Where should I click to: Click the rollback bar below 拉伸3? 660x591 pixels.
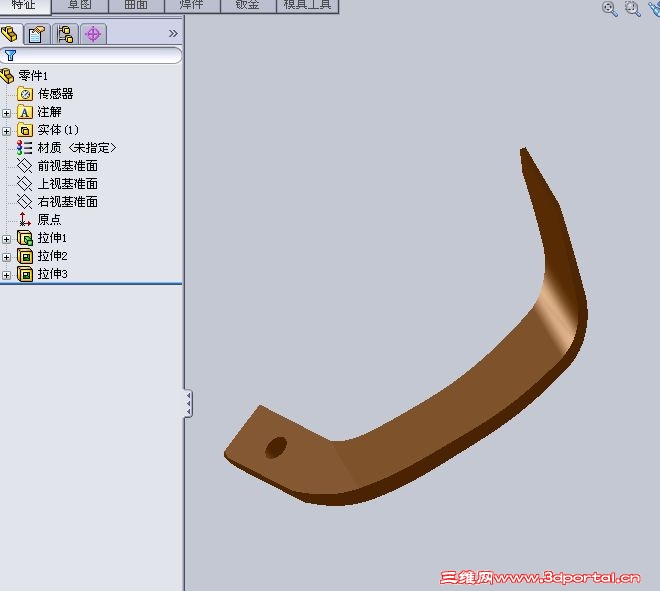click(91, 284)
